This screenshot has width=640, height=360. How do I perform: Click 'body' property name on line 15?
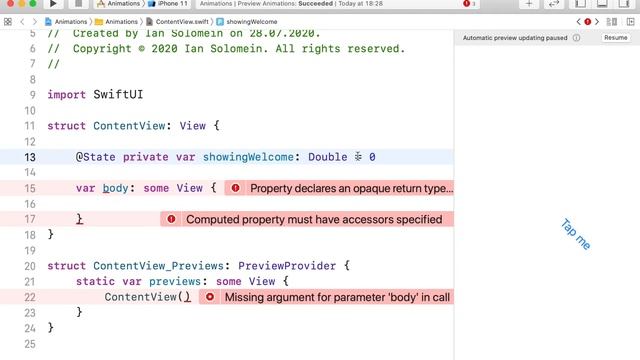point(115,188)
